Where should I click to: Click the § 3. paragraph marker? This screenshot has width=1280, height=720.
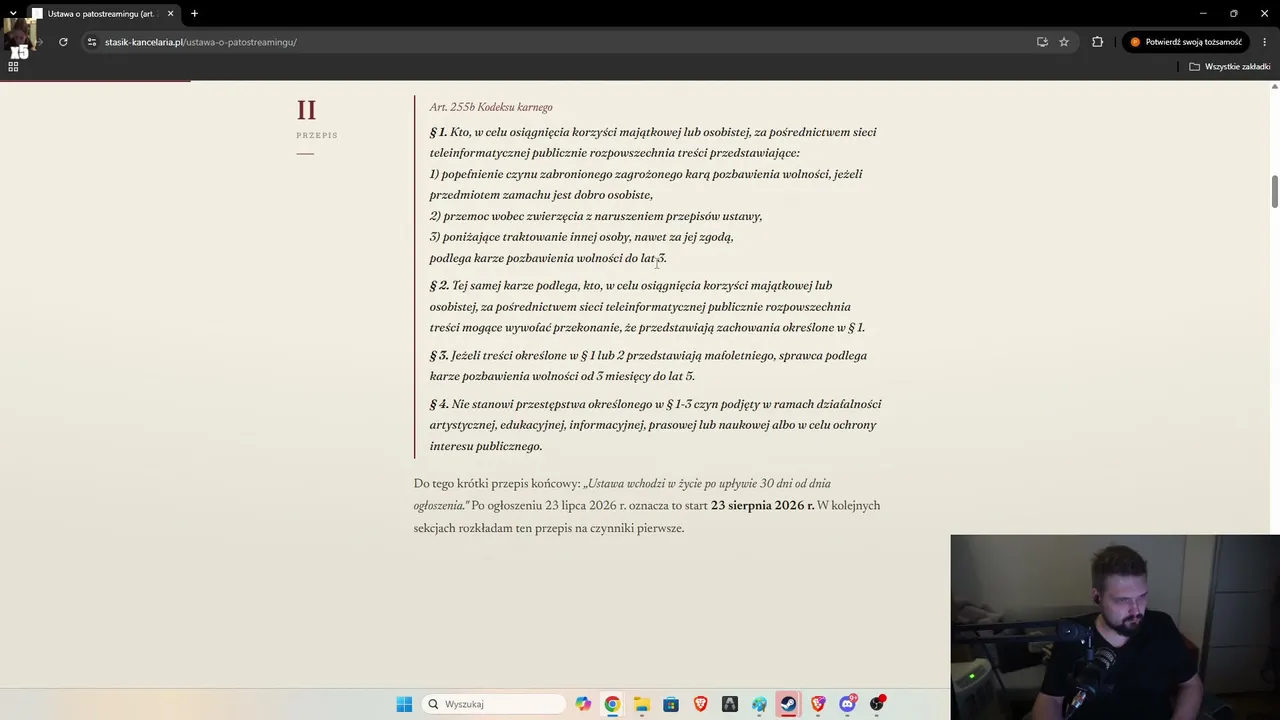[x=439, y=355]
